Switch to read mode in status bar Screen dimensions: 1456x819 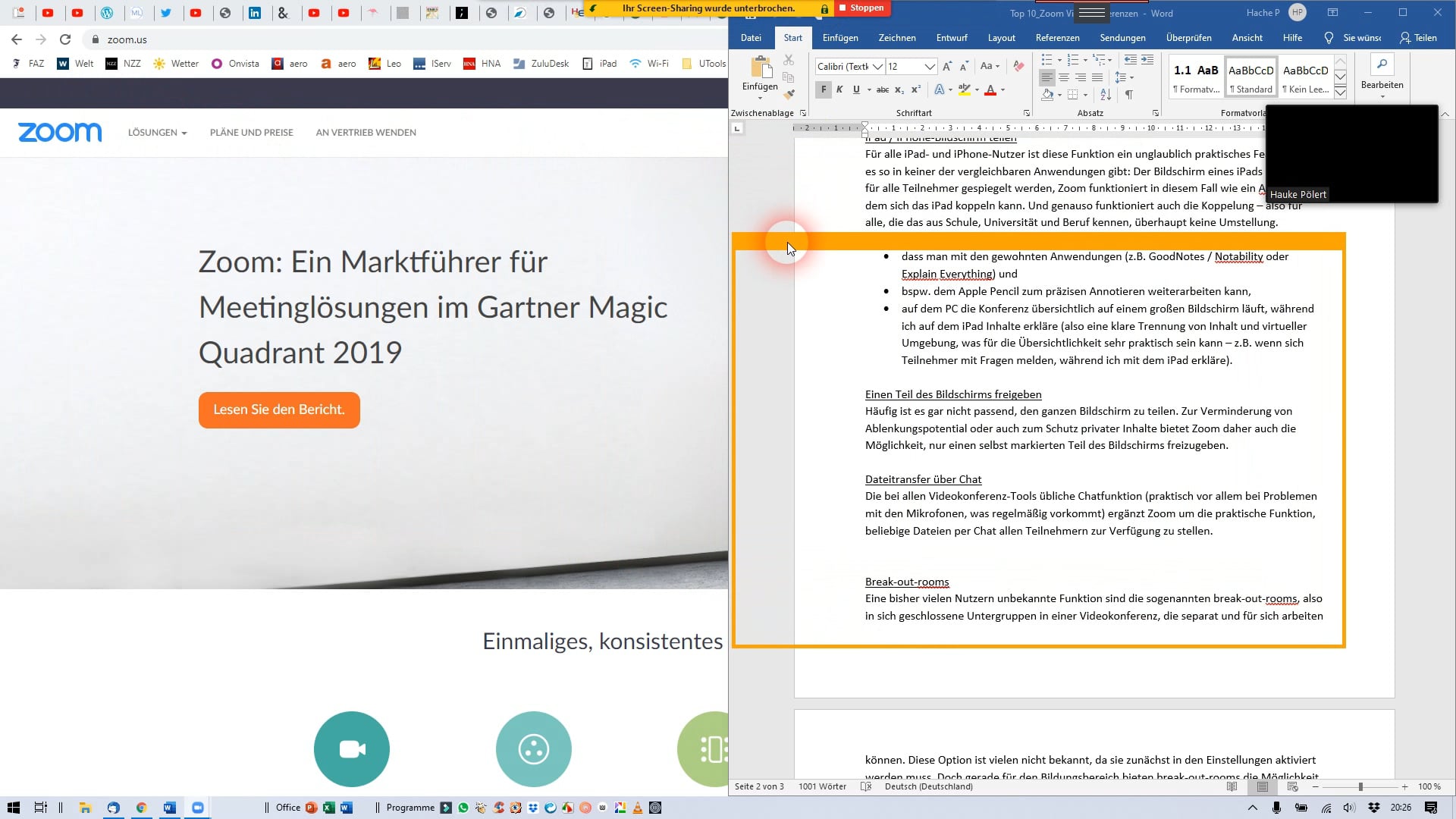point(1232,786)
